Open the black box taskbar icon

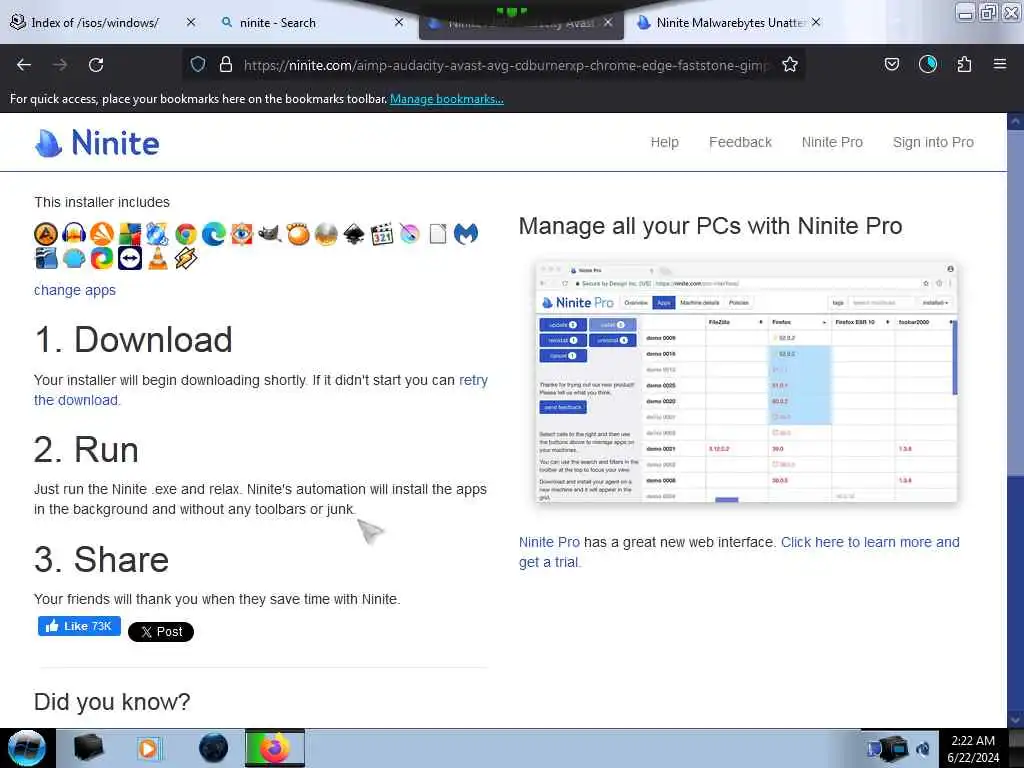click(89, 748)
